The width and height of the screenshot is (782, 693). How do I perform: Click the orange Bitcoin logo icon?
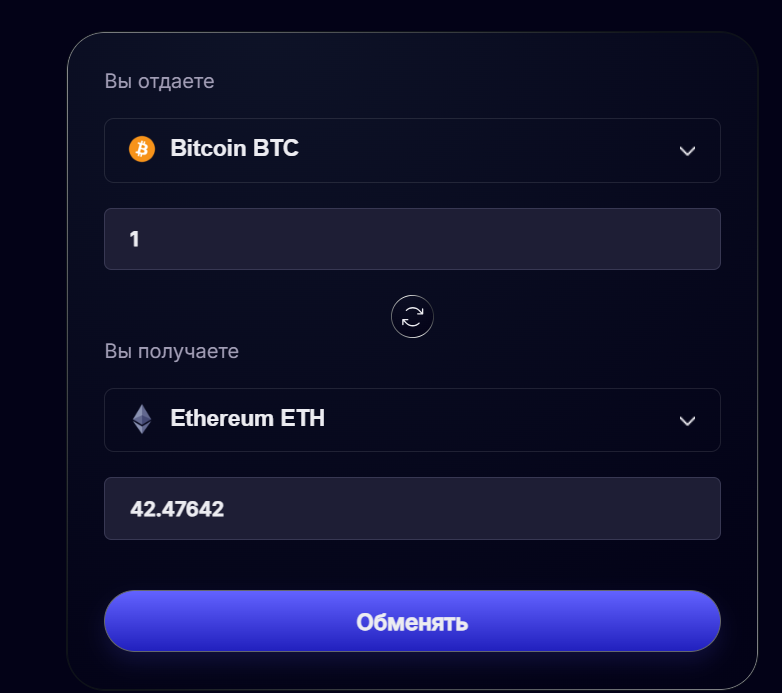coord(142,149)
